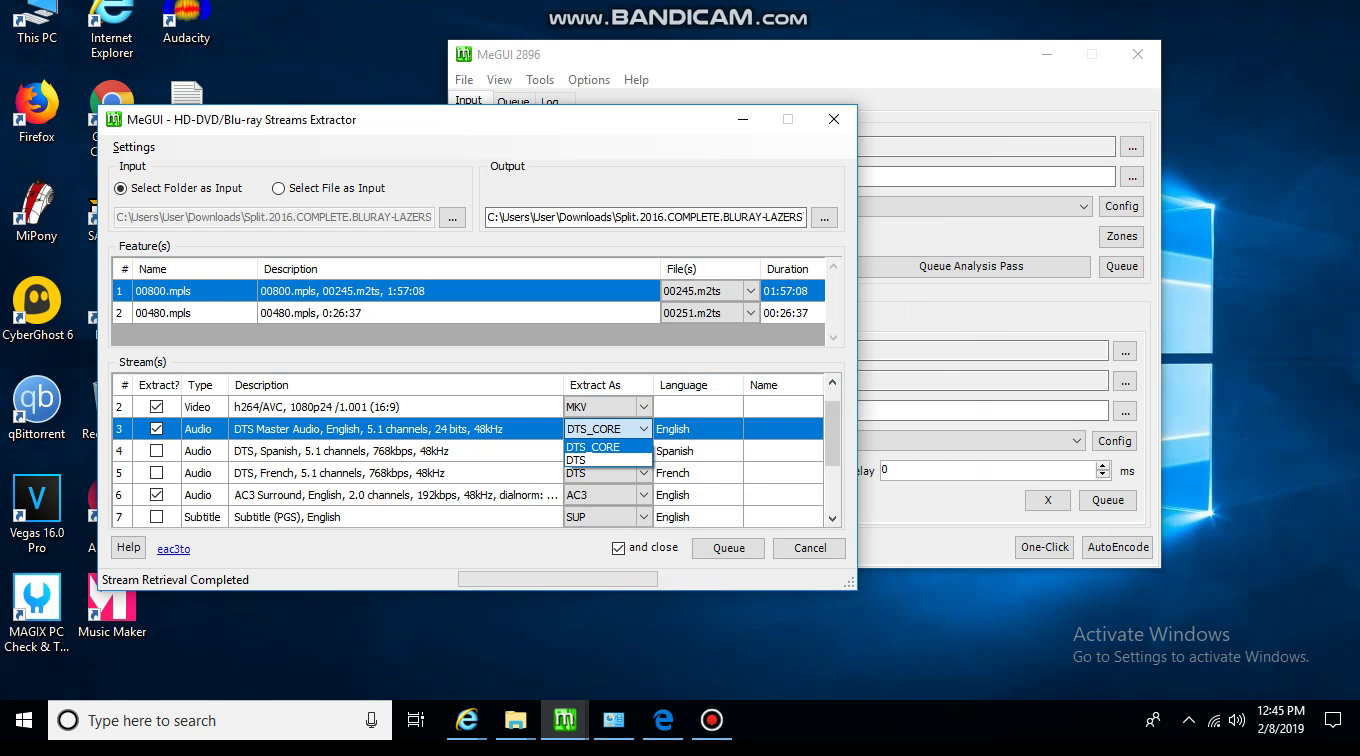Open the MKV Extract As dropdown

644,407
